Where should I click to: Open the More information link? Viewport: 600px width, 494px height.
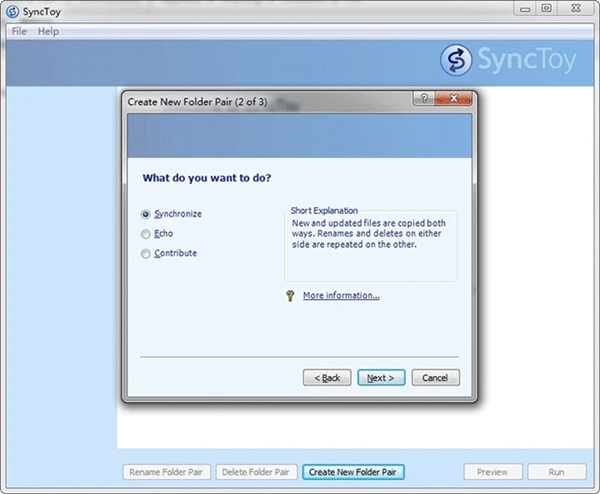341,296
